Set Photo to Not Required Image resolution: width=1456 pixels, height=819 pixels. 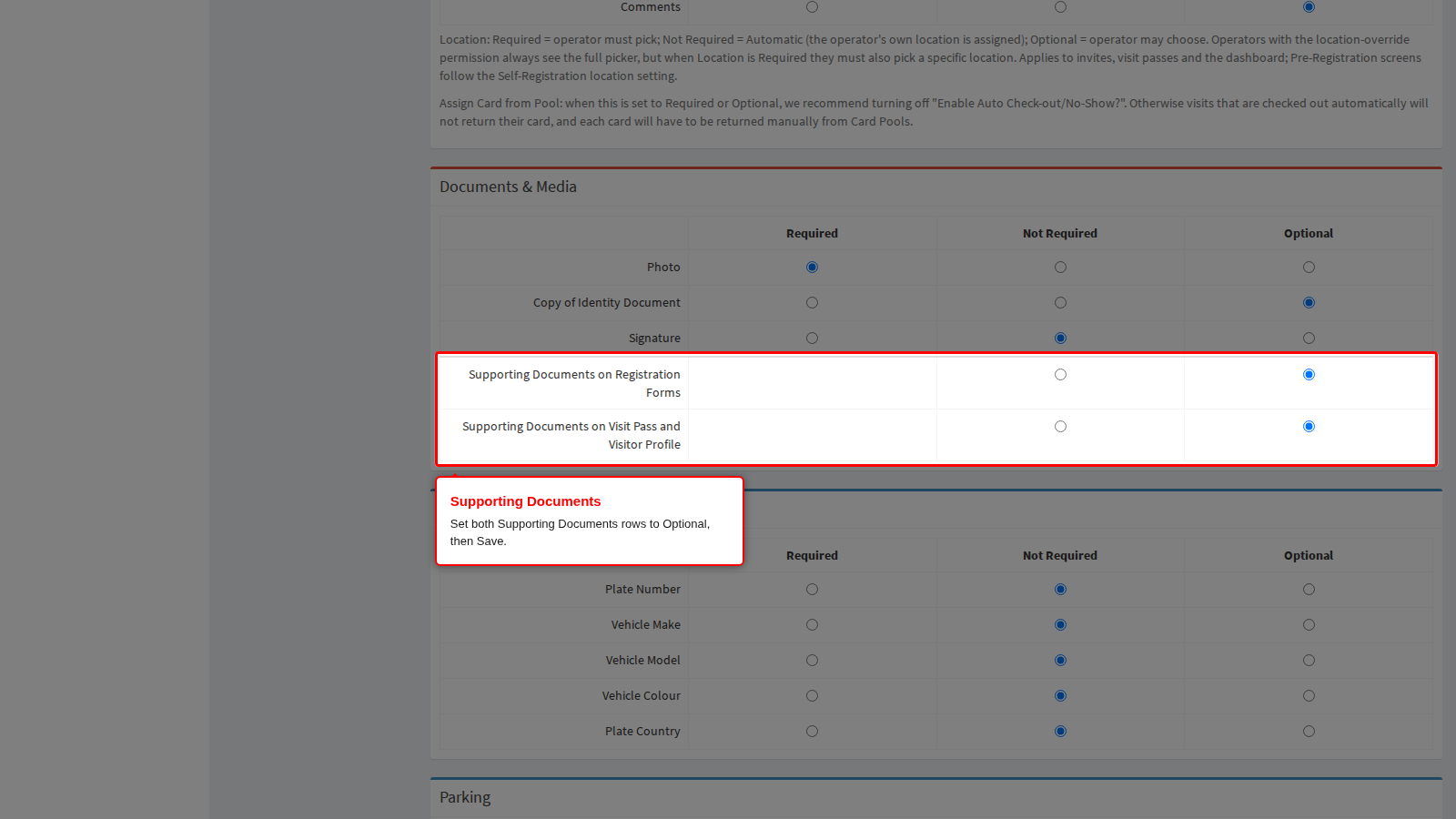click(x=1060, y=268)
